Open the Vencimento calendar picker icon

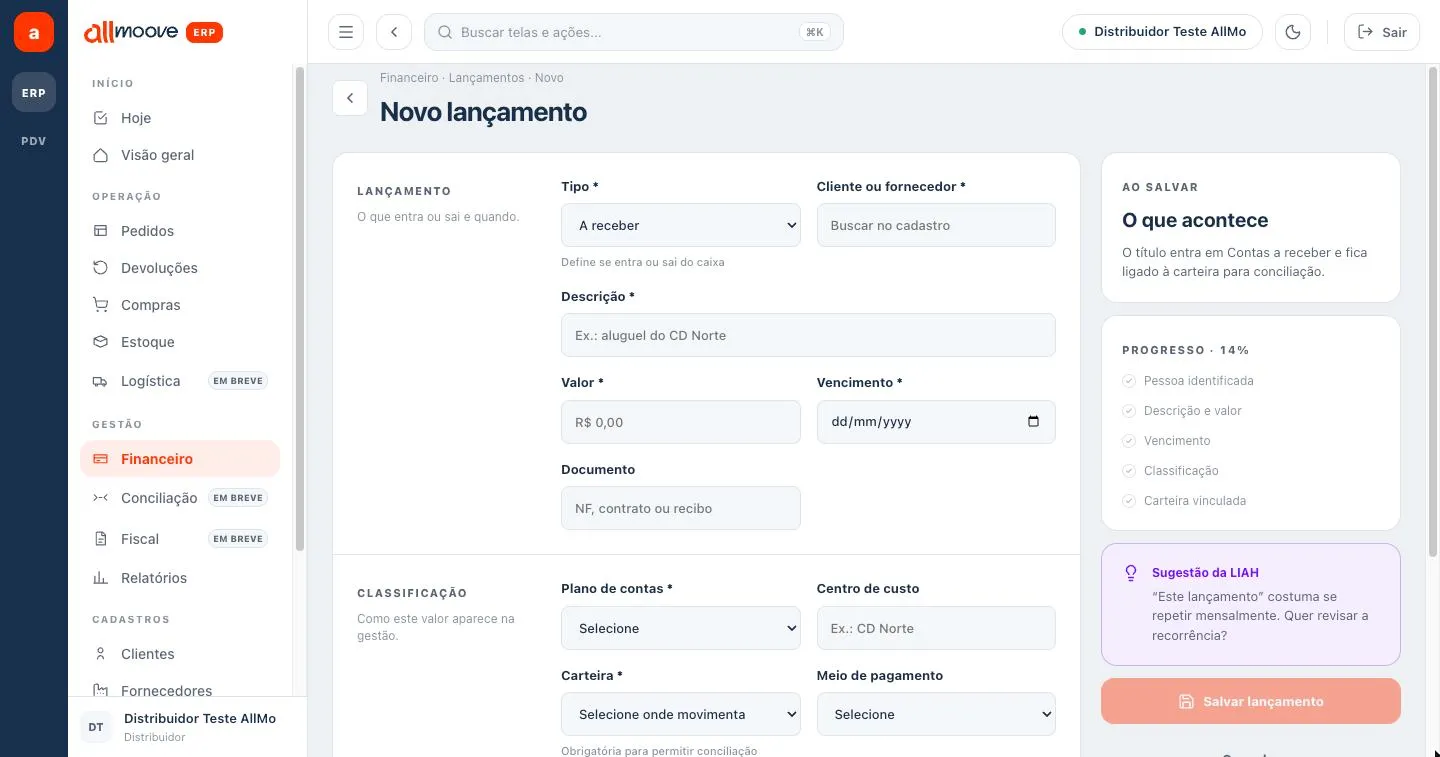pos(1034,422)
